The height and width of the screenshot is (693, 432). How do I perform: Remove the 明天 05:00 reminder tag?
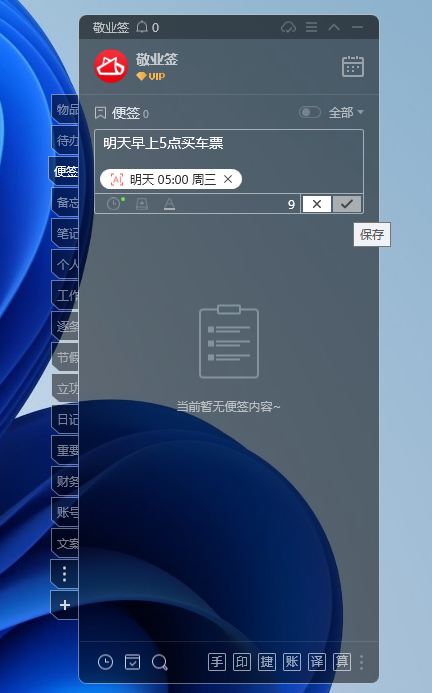(x=228, y=179)
